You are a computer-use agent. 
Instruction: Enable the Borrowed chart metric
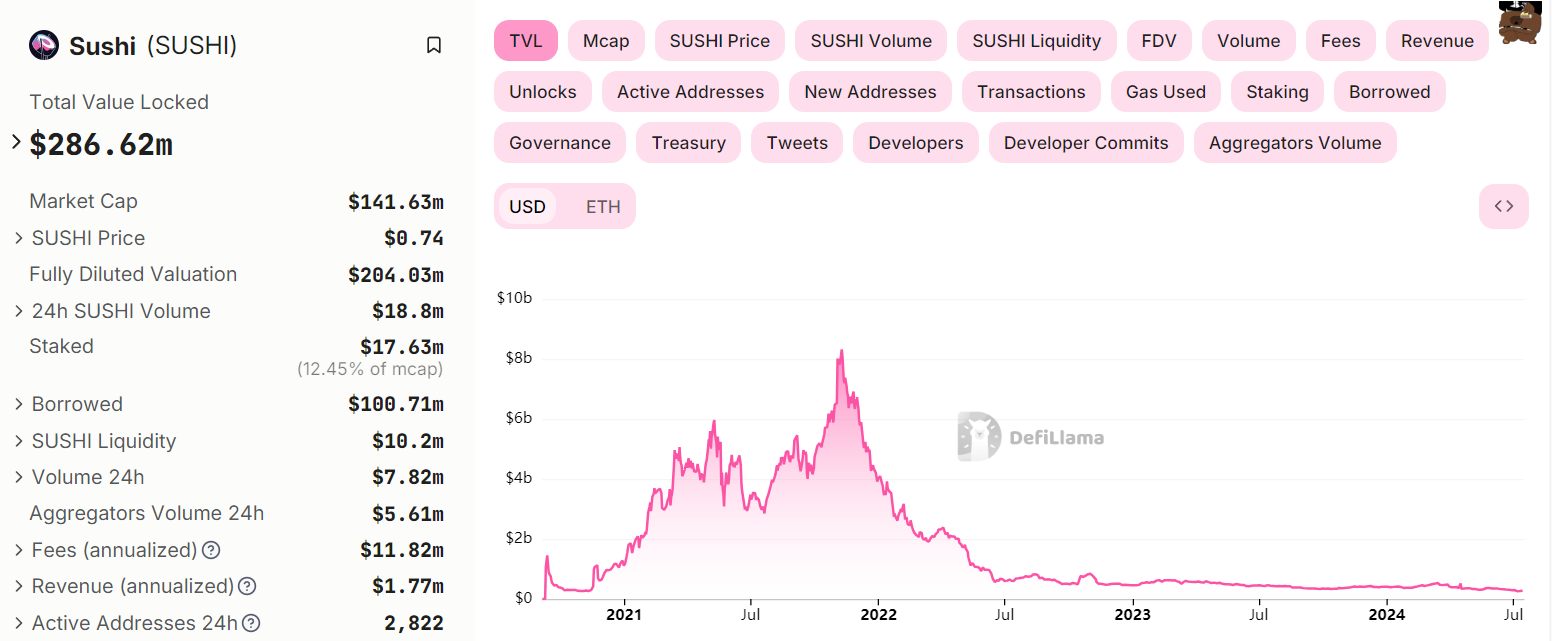1390,92
